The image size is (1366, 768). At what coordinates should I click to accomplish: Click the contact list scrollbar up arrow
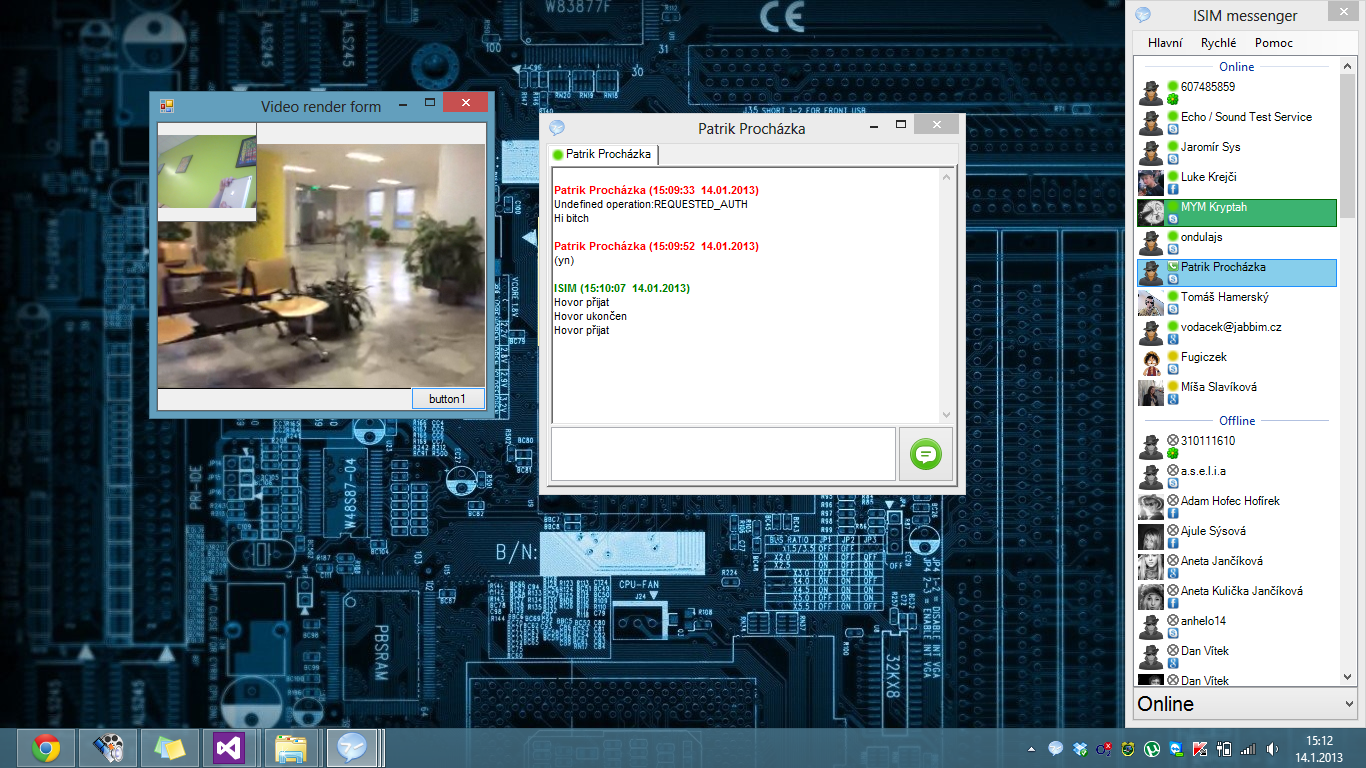coord(1347,65)
